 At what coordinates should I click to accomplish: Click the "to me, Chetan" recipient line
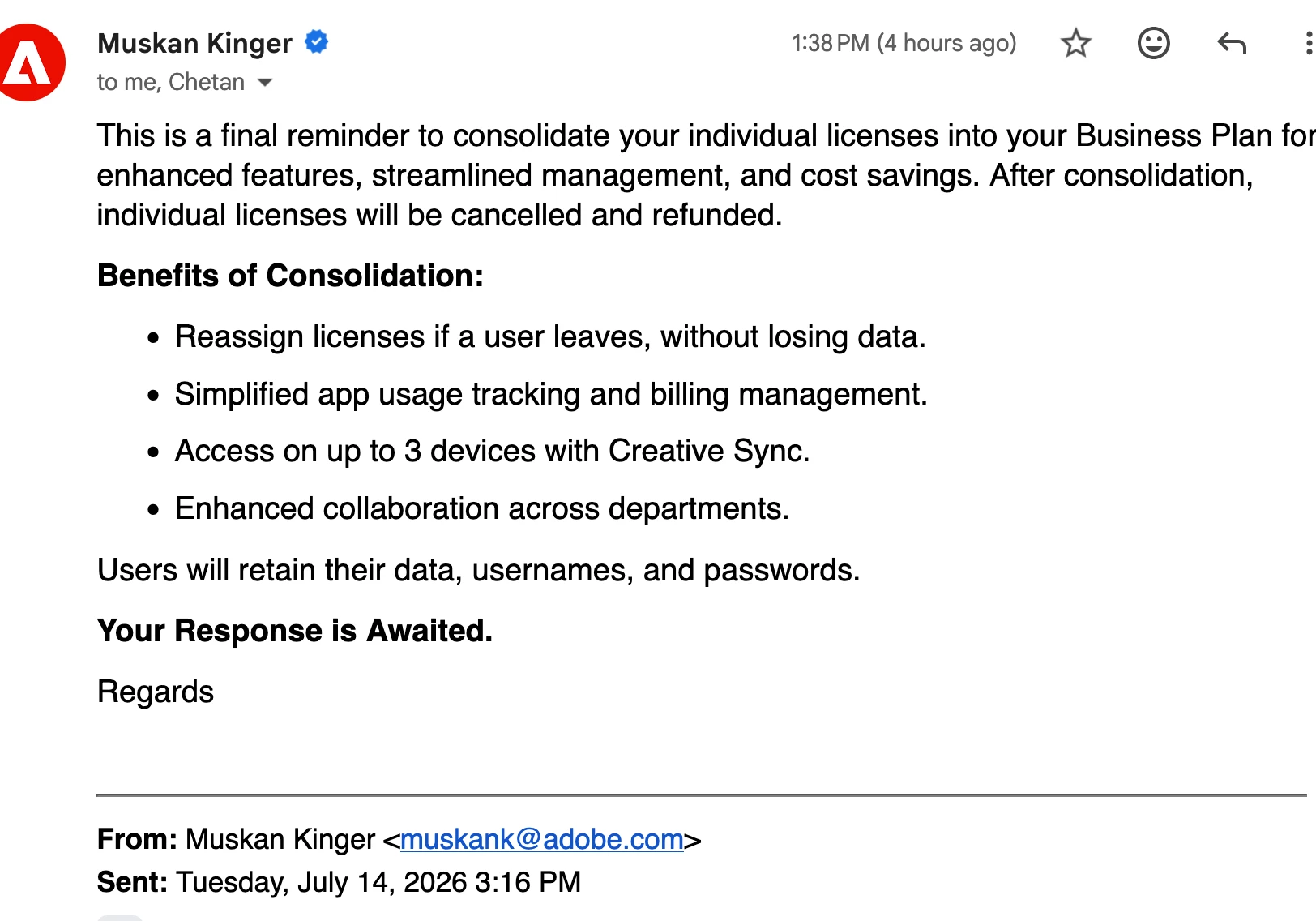pos(170,82)
